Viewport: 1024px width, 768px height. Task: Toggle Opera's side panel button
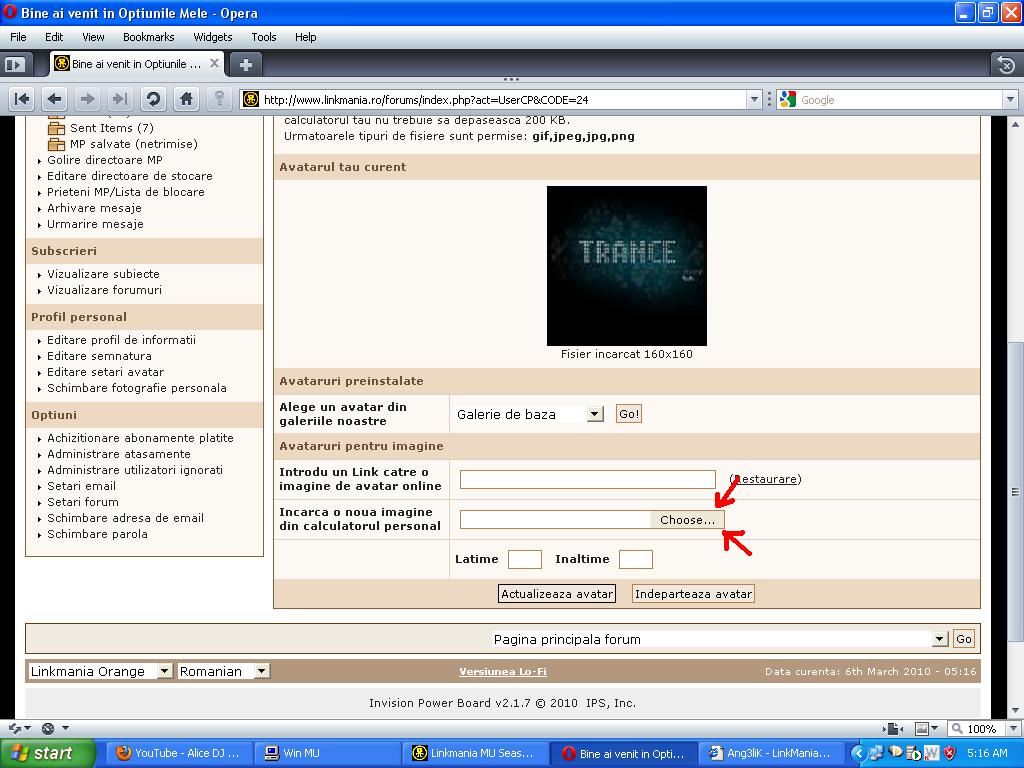click(14, 65)
